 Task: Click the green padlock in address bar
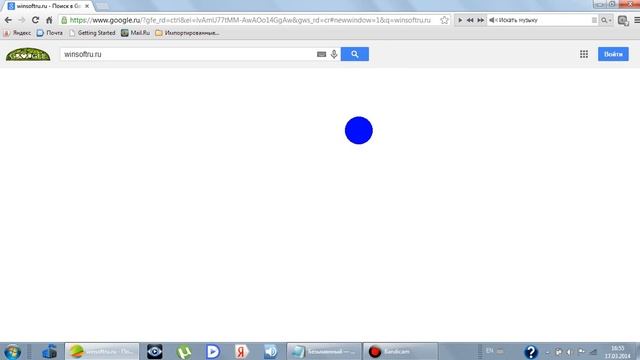point(64,20)
